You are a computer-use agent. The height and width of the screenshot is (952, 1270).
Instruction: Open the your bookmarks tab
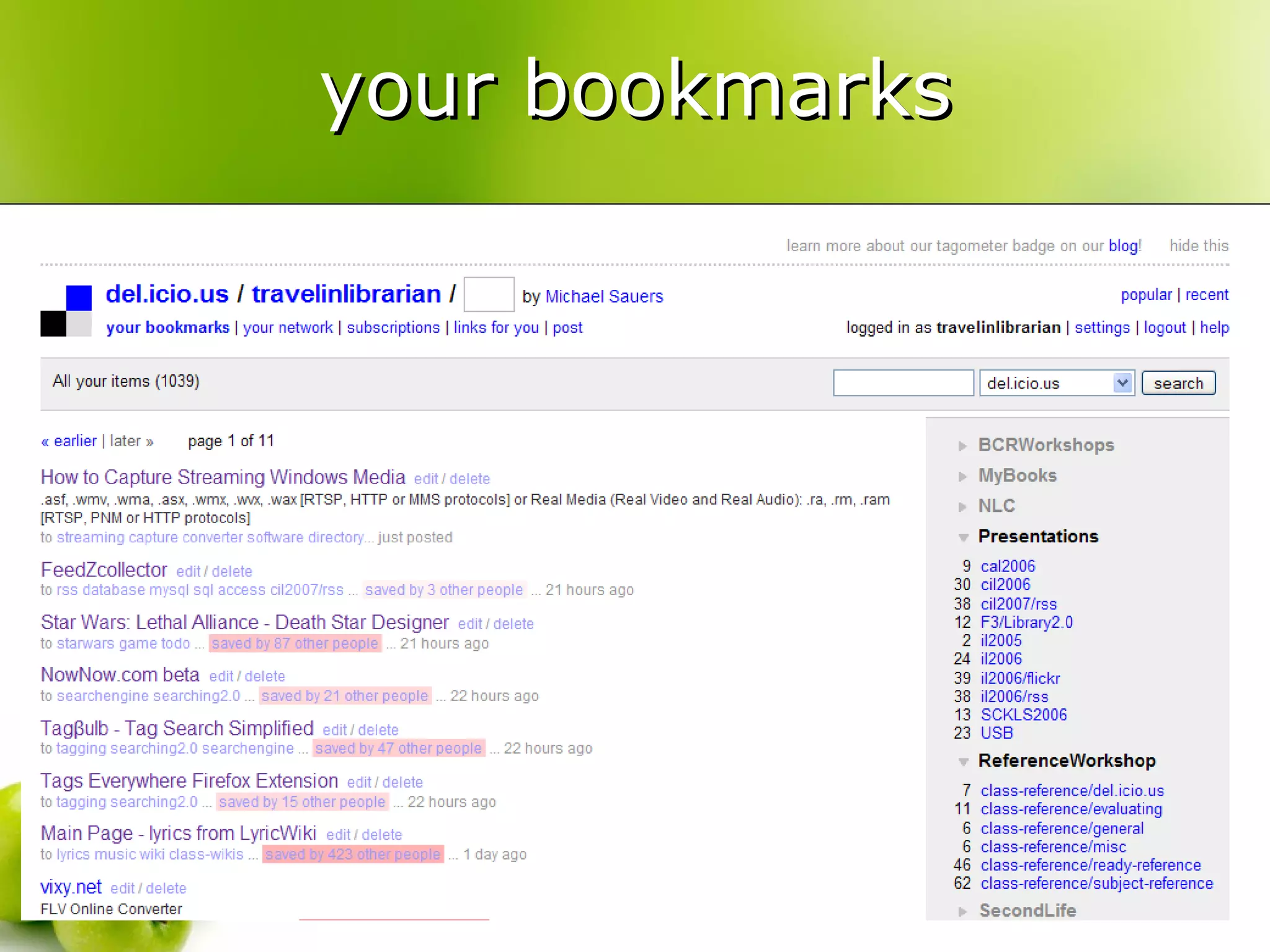(x=167, y=327)
